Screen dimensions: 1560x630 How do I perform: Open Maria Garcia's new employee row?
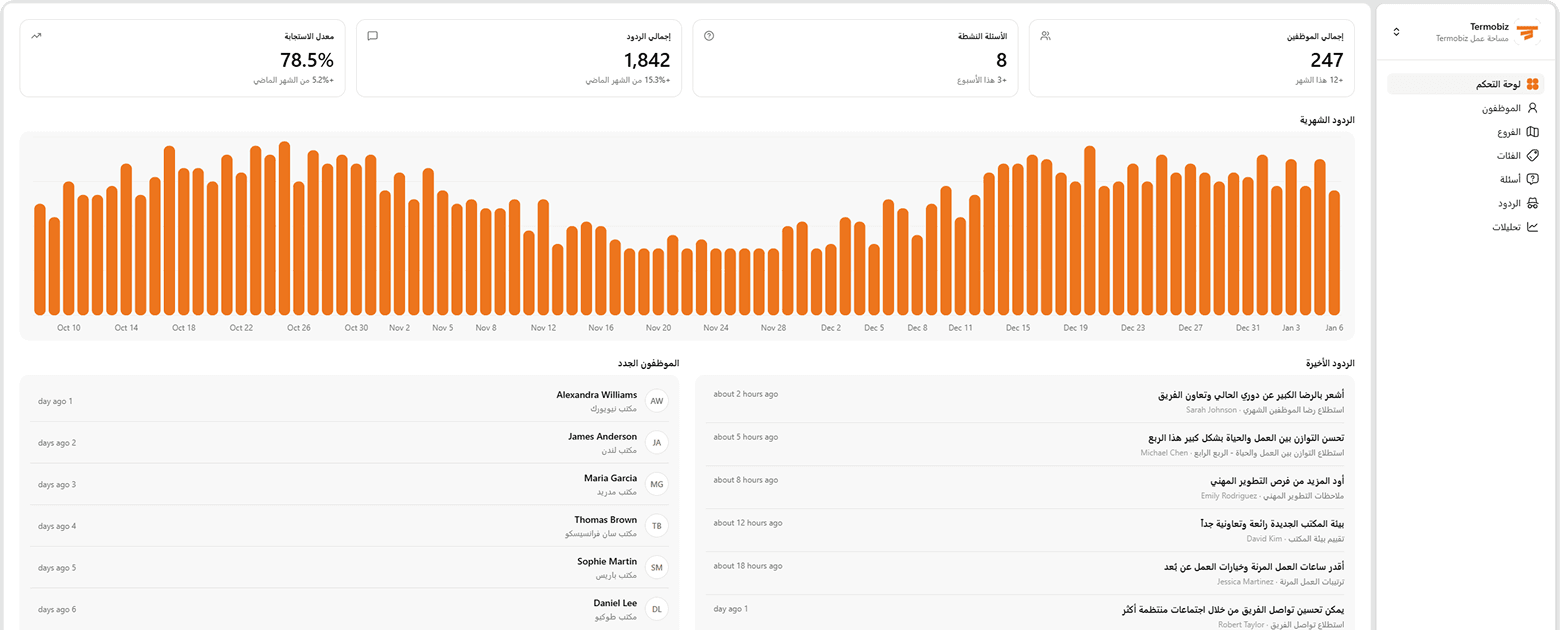(350, 484)
